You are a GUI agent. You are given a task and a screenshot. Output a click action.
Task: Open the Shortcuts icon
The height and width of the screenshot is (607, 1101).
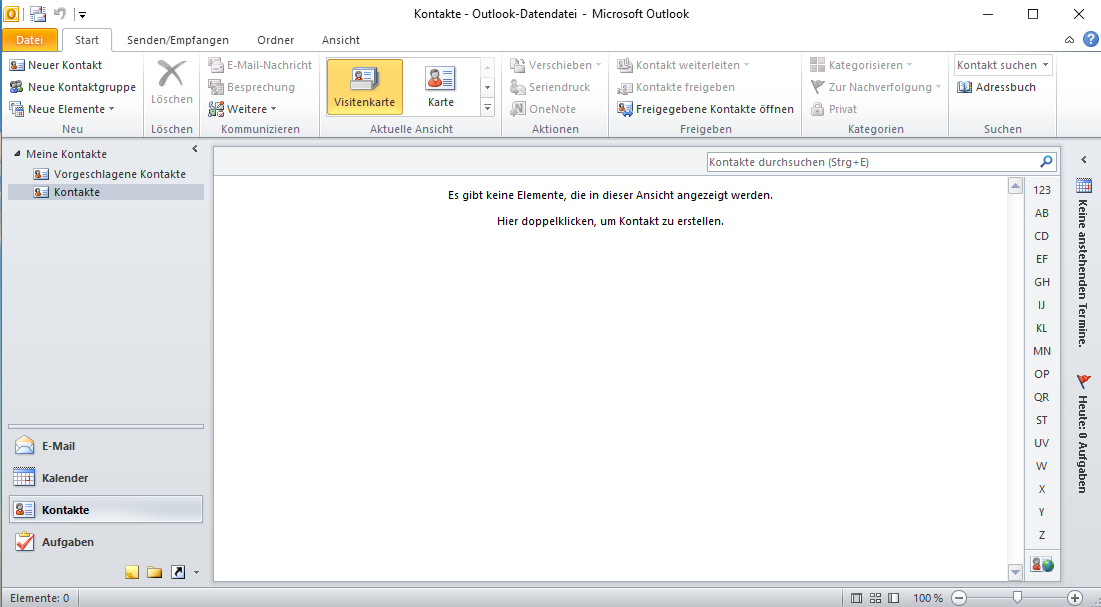pos(178,572)
